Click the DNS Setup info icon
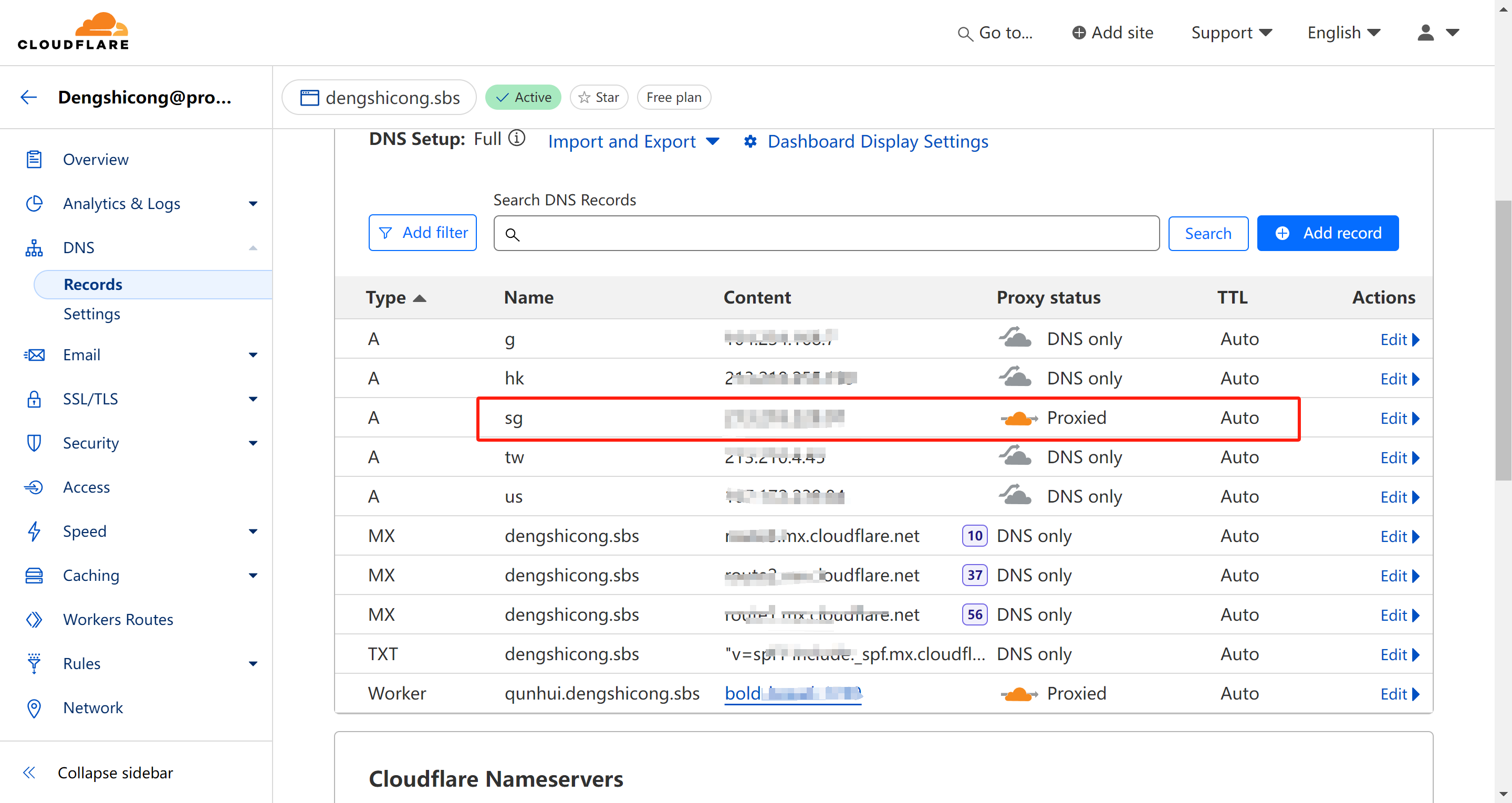Image resolution: width=1512 pixels, height=803 pixels. pos(517,139)
